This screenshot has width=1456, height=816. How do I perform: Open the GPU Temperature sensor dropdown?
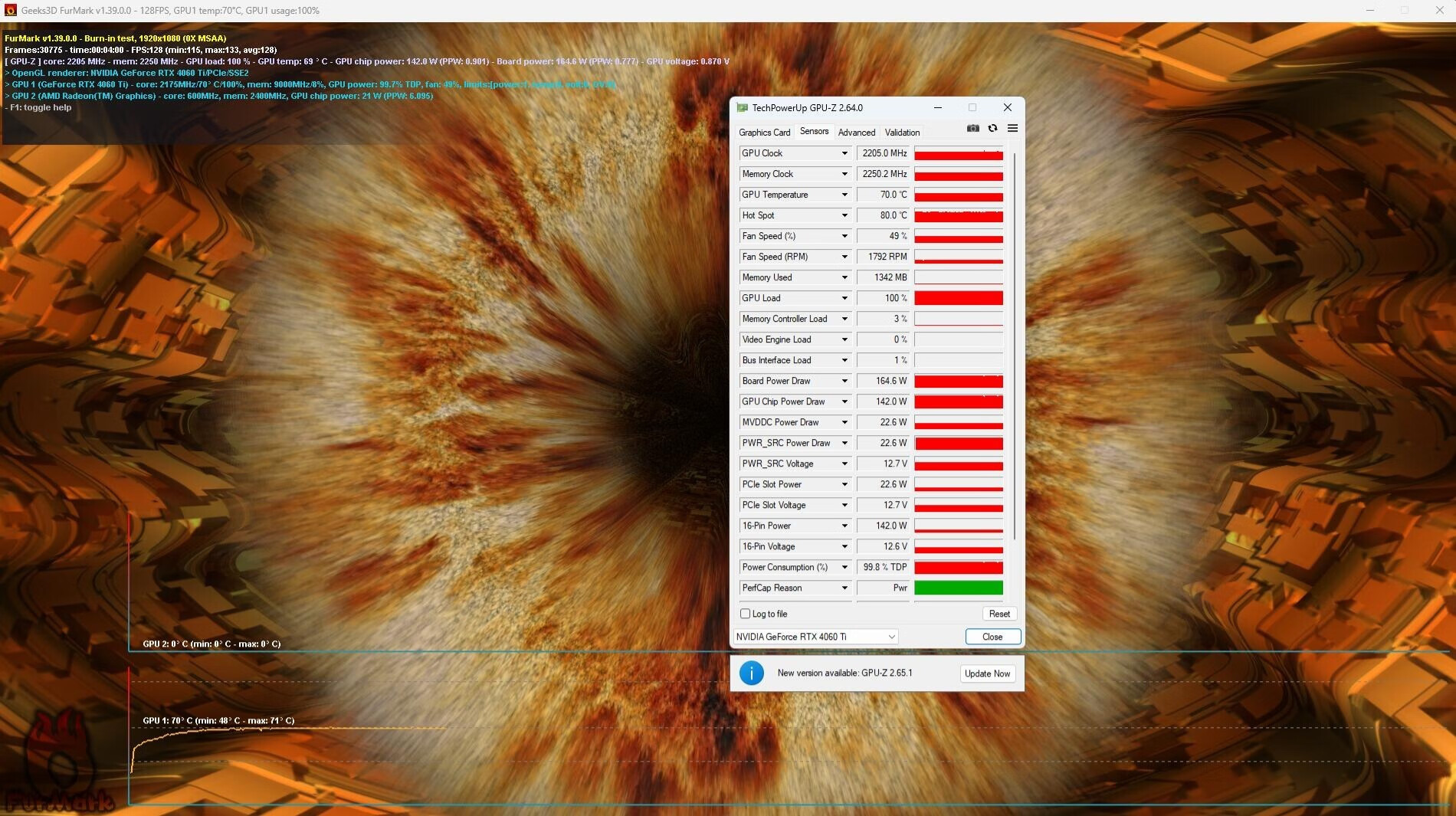[844, 195]
